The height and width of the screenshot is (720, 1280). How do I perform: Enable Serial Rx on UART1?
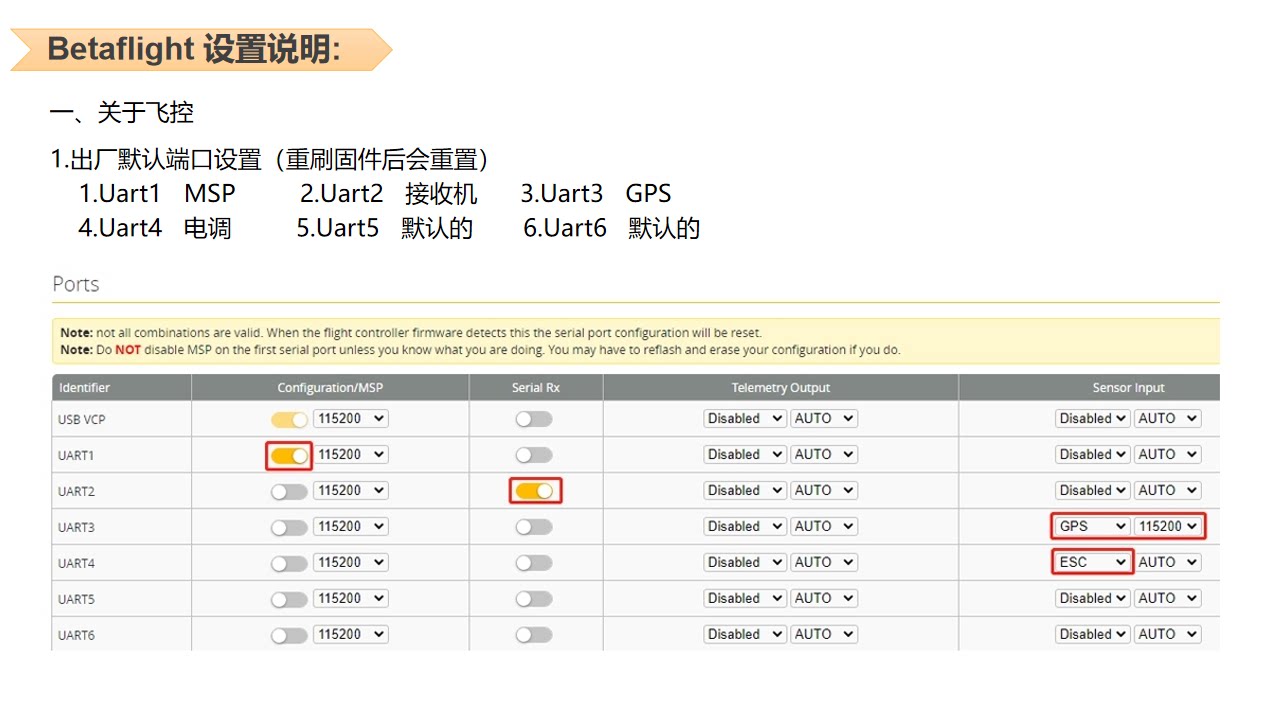coord(534,455)
